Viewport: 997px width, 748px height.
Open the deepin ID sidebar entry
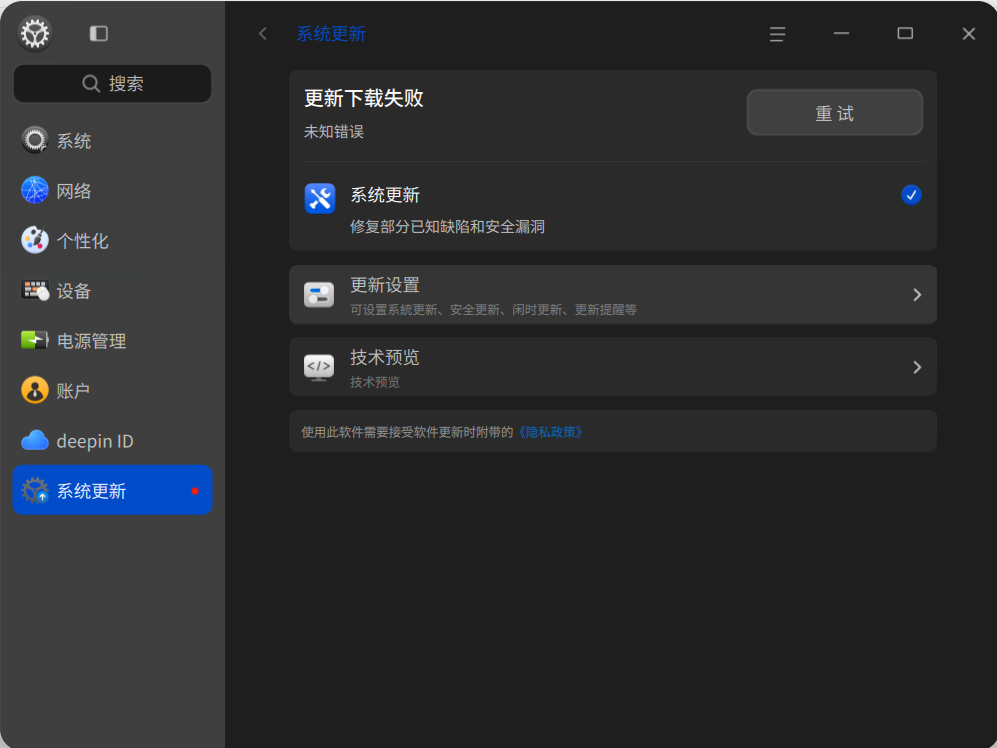[x=112, y=440]
